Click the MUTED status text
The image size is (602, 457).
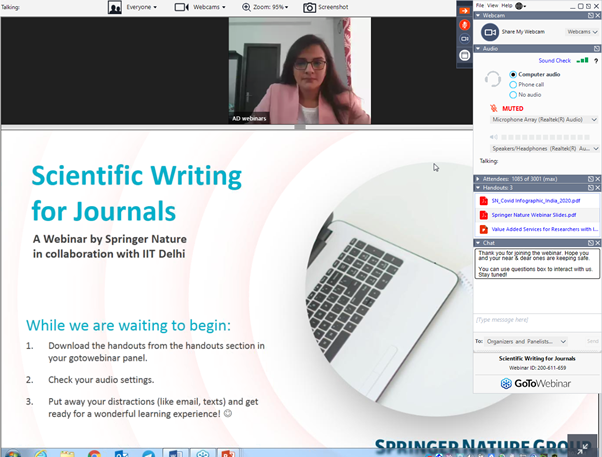click(513, 109)
